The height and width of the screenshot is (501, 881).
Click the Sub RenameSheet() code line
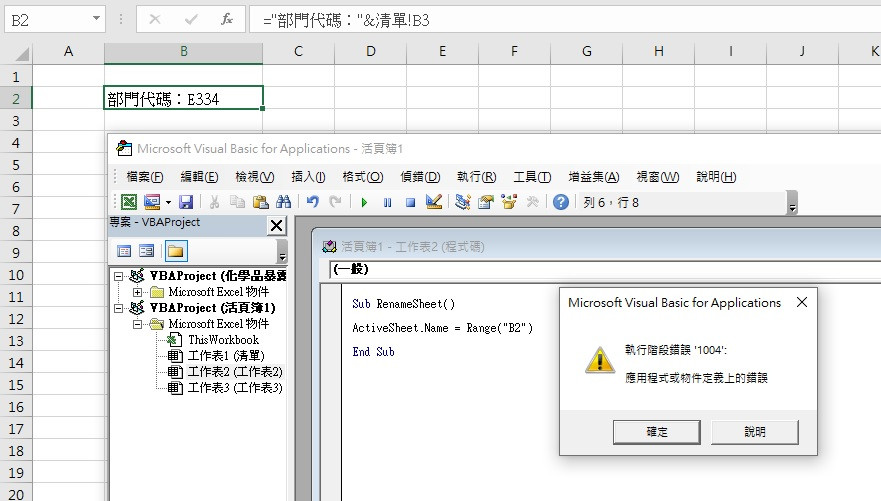coord(403,304)
